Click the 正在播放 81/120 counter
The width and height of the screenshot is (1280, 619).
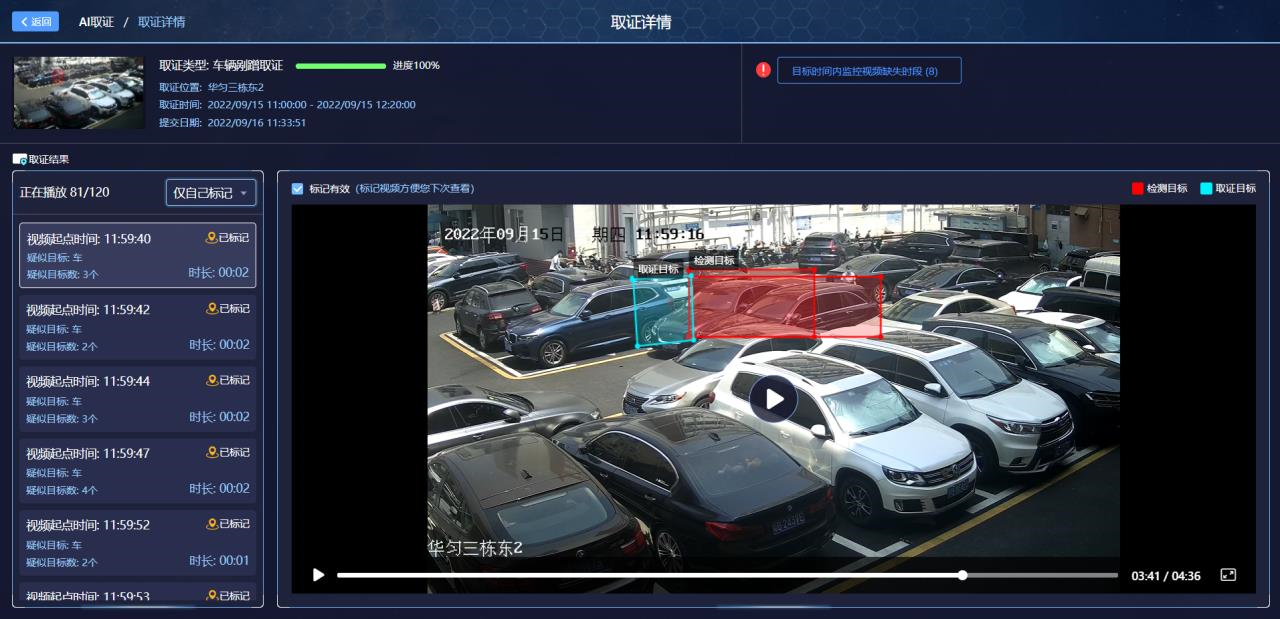click(65, 192)
